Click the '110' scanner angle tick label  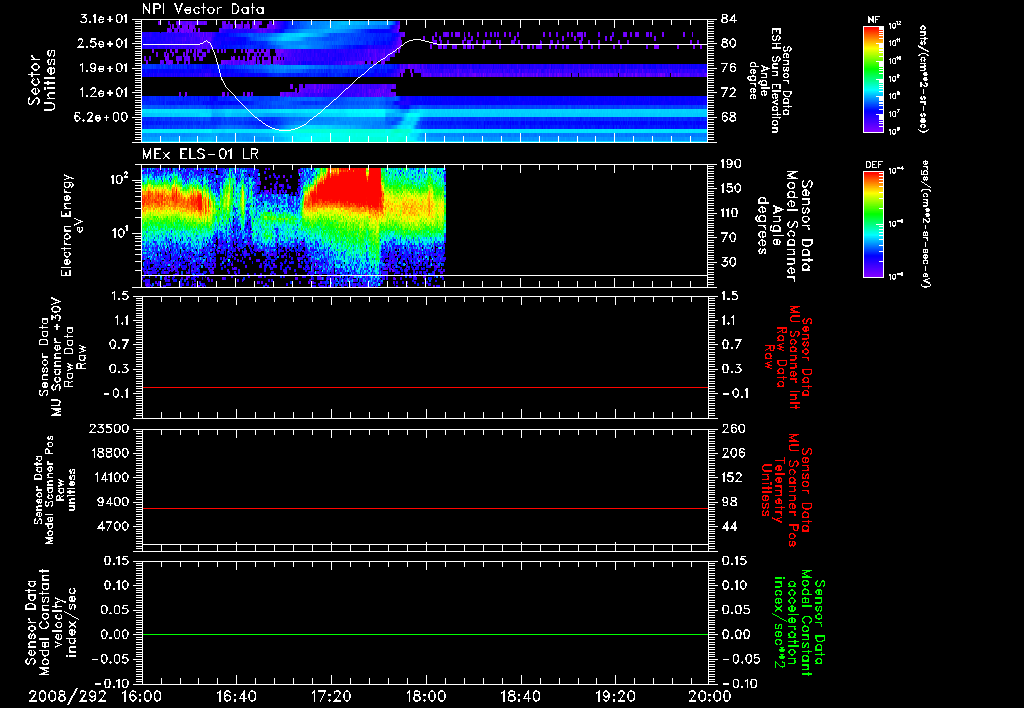coord(731,213)
